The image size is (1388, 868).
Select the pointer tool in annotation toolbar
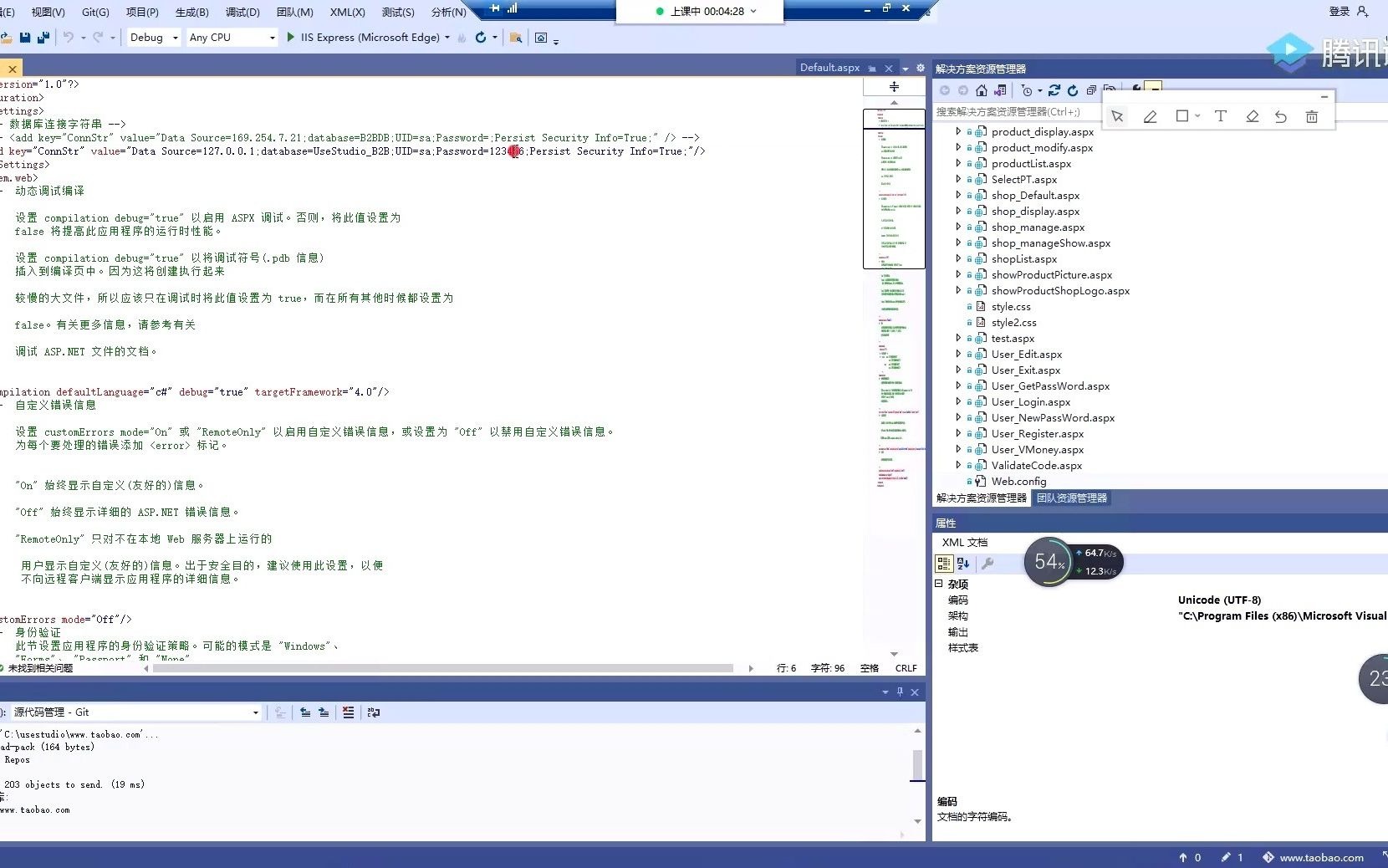coord(1118,117)
